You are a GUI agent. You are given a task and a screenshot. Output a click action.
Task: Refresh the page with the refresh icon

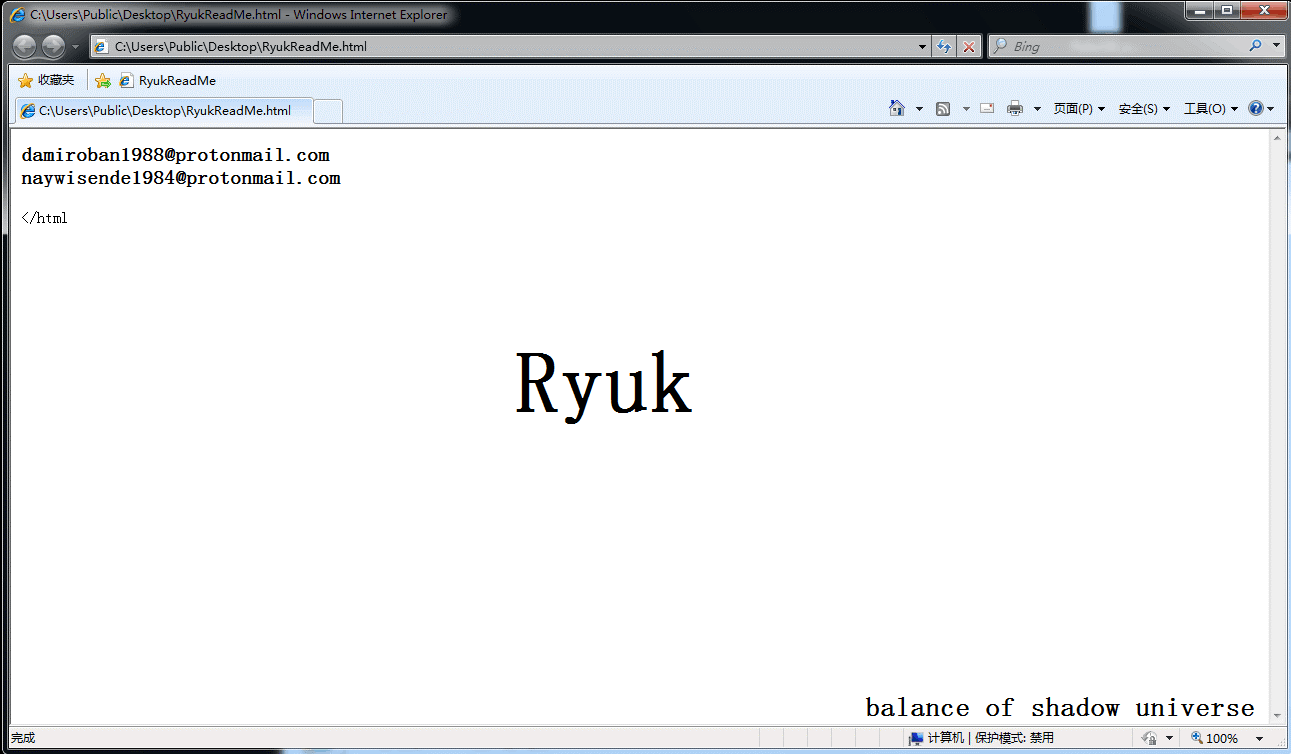pos(944,46)
